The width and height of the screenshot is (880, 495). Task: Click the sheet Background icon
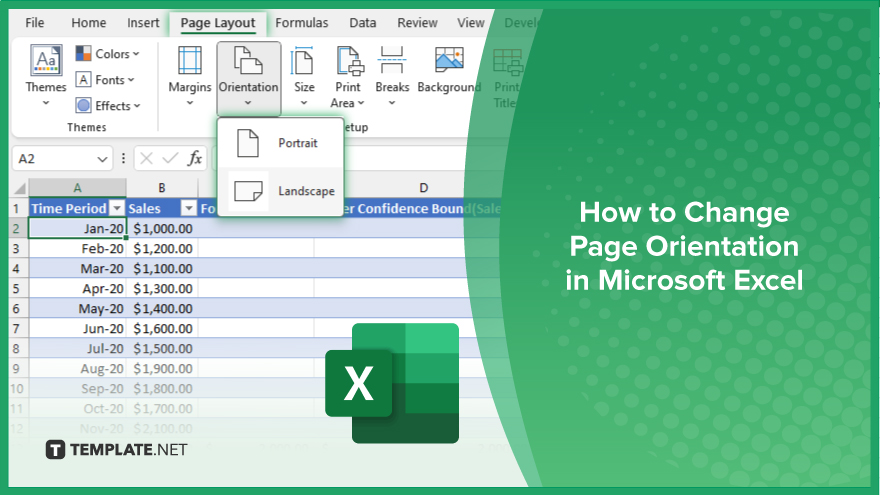click(x=449, y=61)
